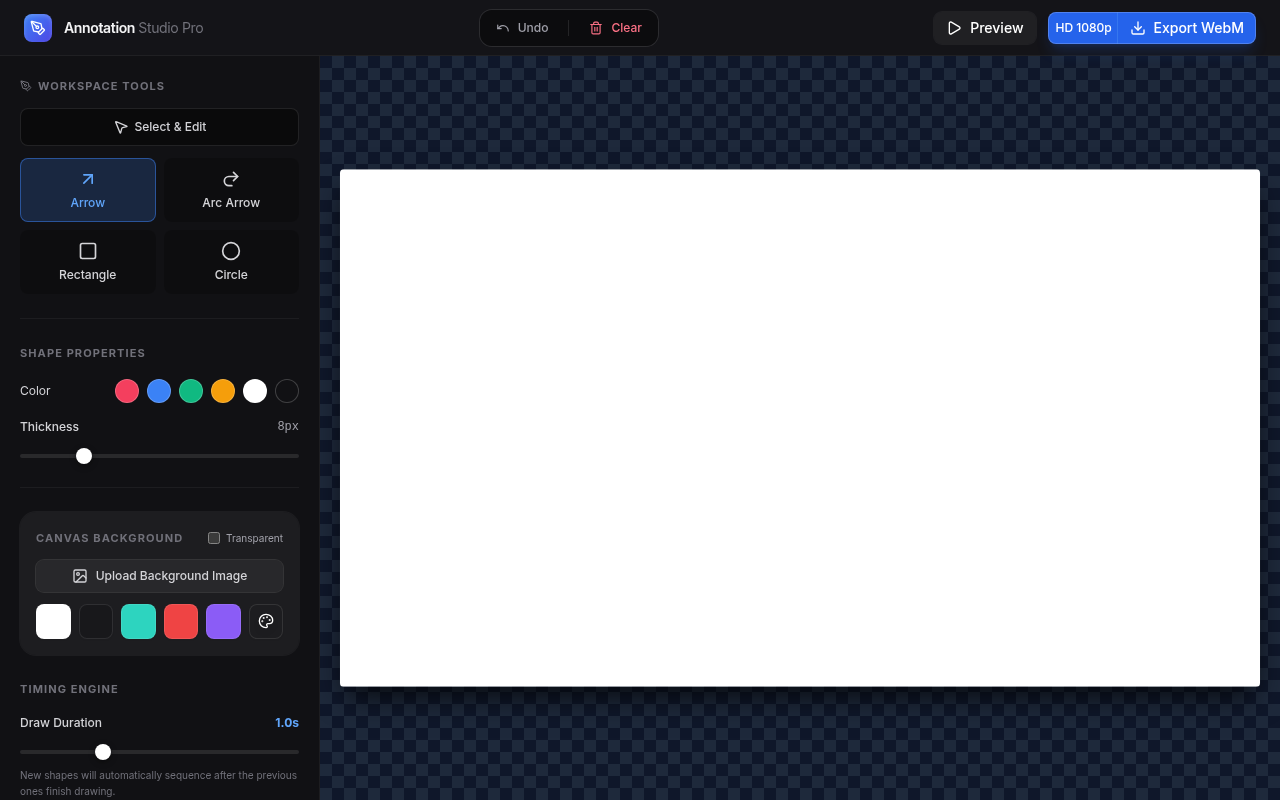Select the Arc Arrow tool
This screenshot has height=800, width=1280.
[231, 190]
